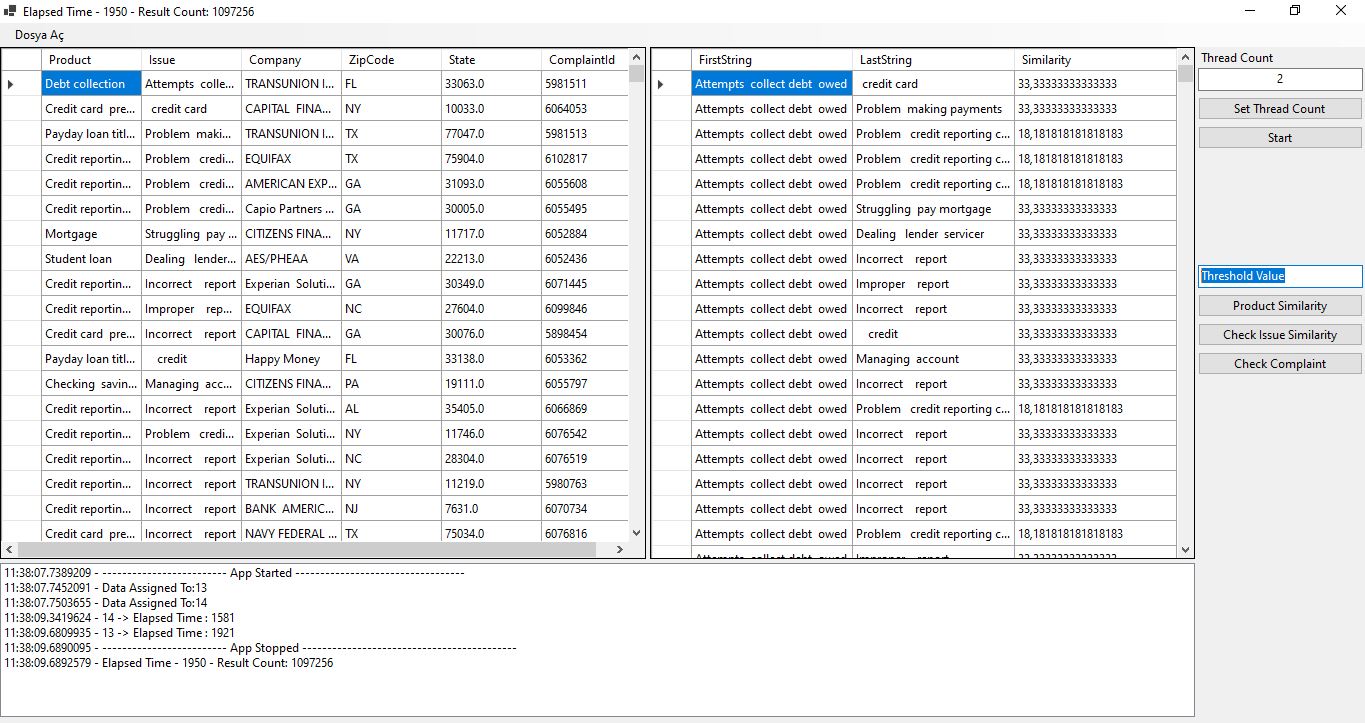Click the Check Issue Similarity button
The width and height of the screenshot is (1365, 723).
(x=1279, y=334)
